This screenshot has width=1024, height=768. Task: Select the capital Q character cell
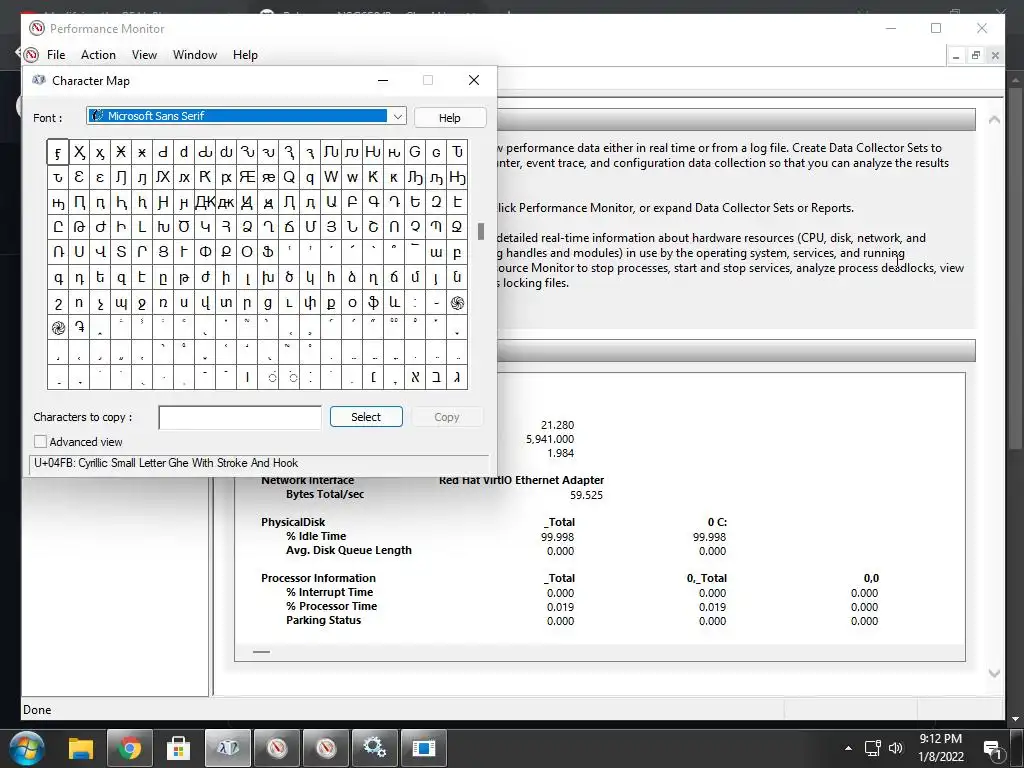[x=289, y=177]
